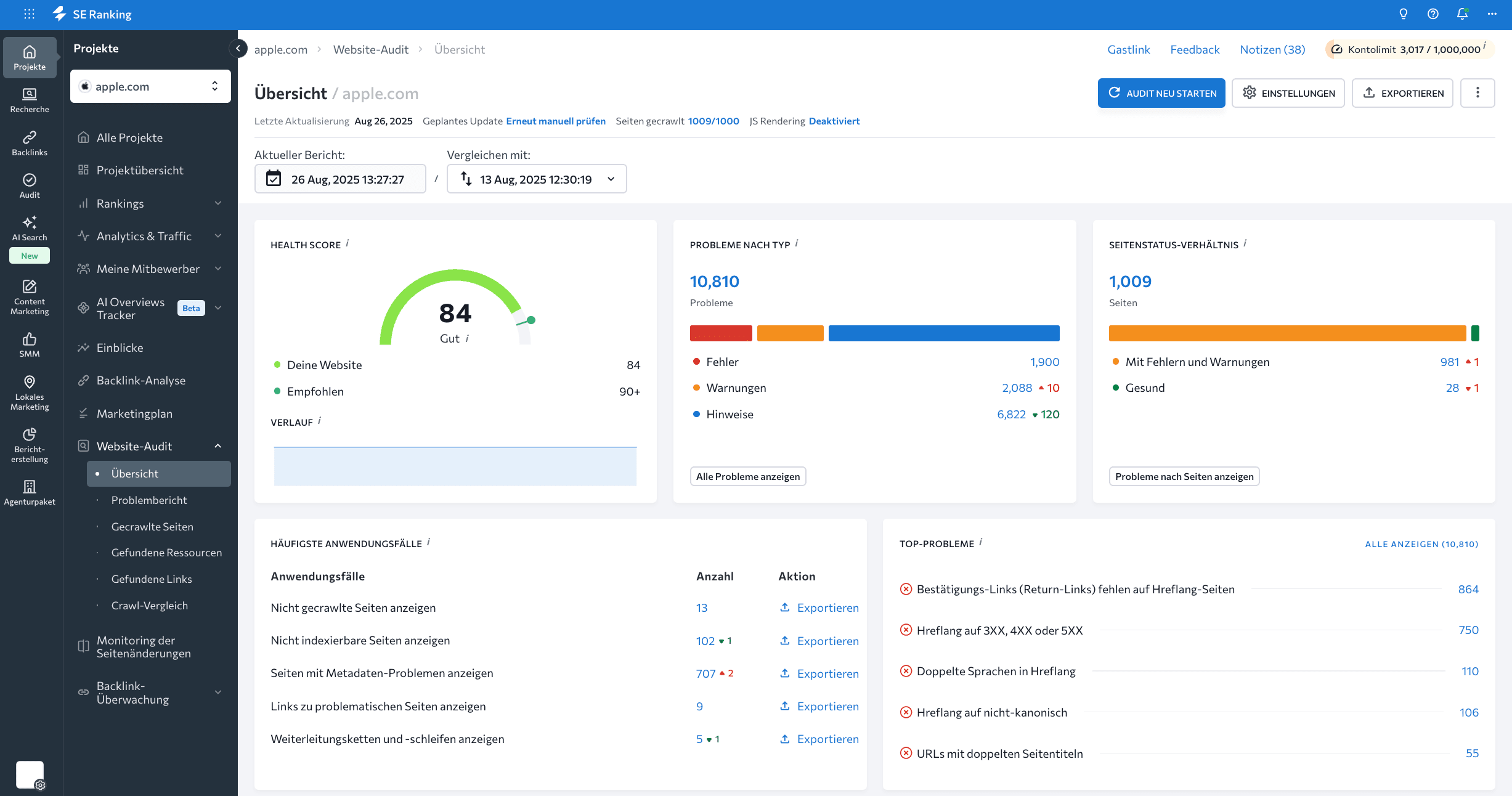Open the apple.com project selector dropdown
Screen dimensions: 1512x796
(x=150, y=86)
